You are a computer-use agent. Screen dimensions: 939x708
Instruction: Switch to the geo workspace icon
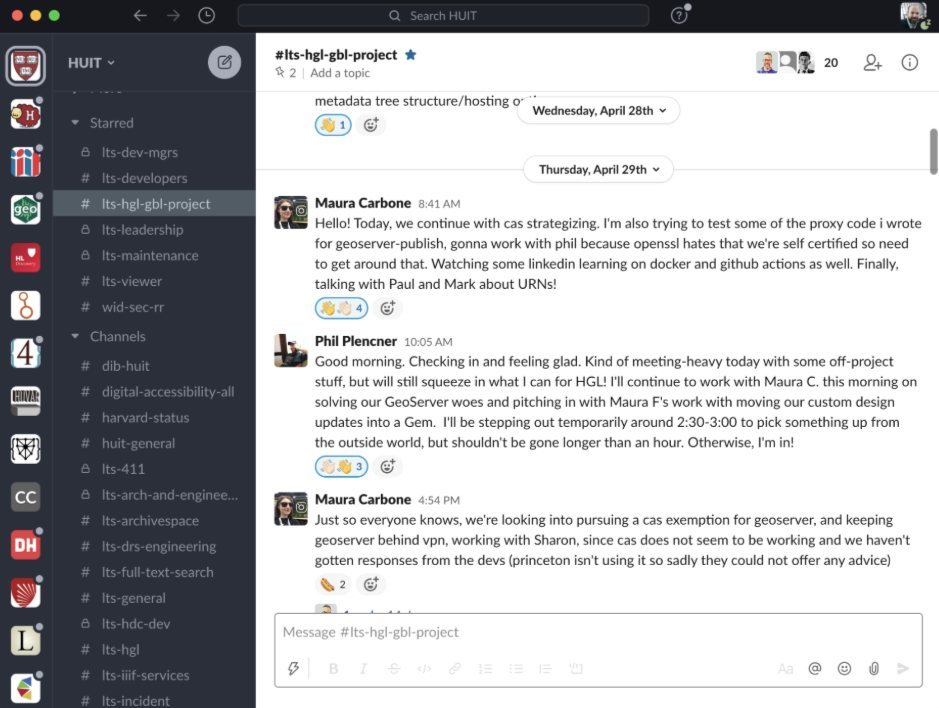pos(25,210)
